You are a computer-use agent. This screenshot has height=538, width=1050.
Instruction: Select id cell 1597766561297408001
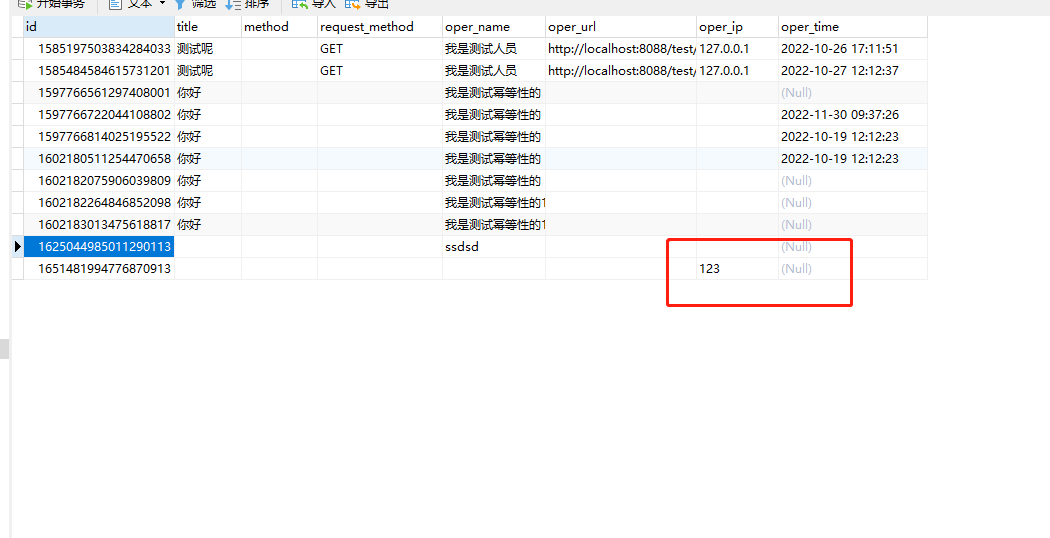pyautogui.click(x=99, y=92)
